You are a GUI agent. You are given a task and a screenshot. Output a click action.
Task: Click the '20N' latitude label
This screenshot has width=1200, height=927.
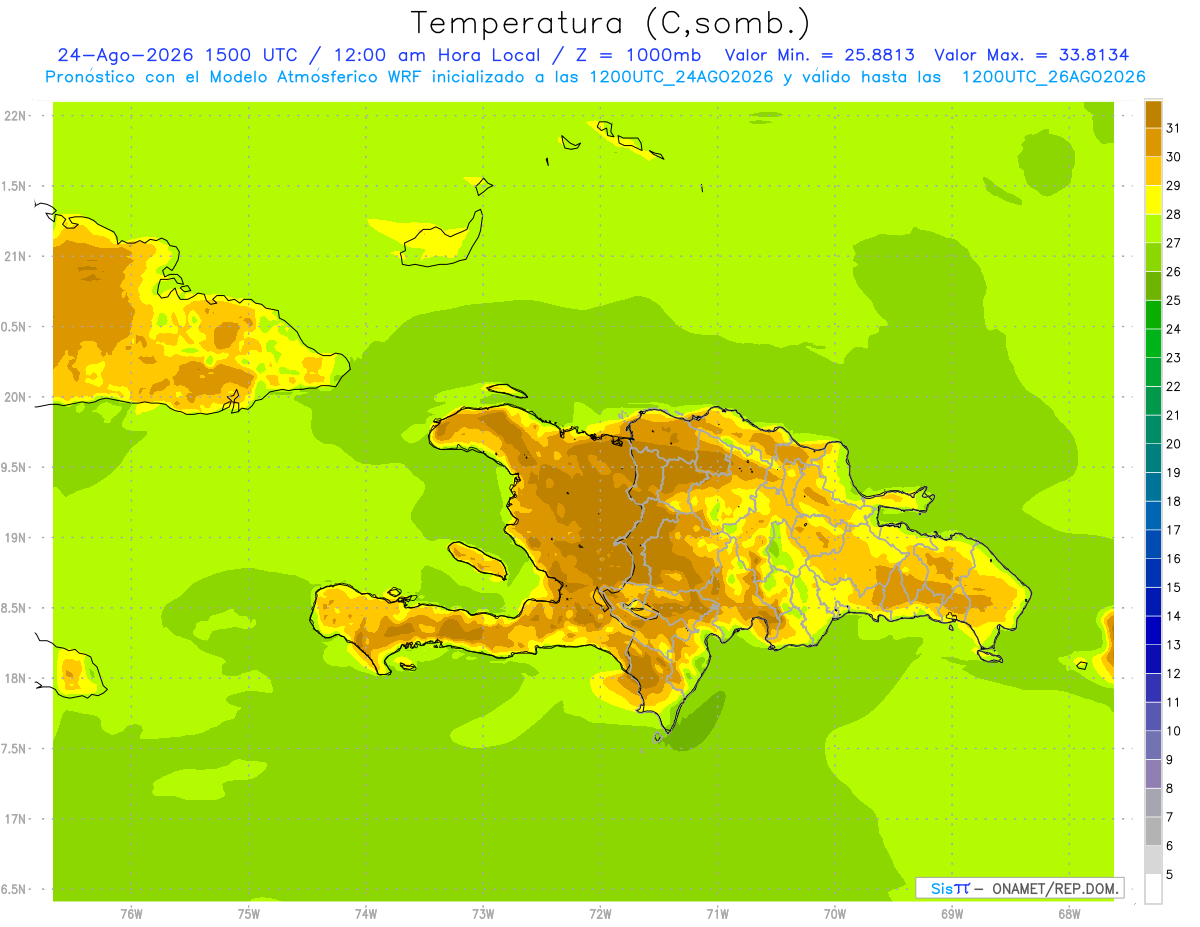pos(16,397)
